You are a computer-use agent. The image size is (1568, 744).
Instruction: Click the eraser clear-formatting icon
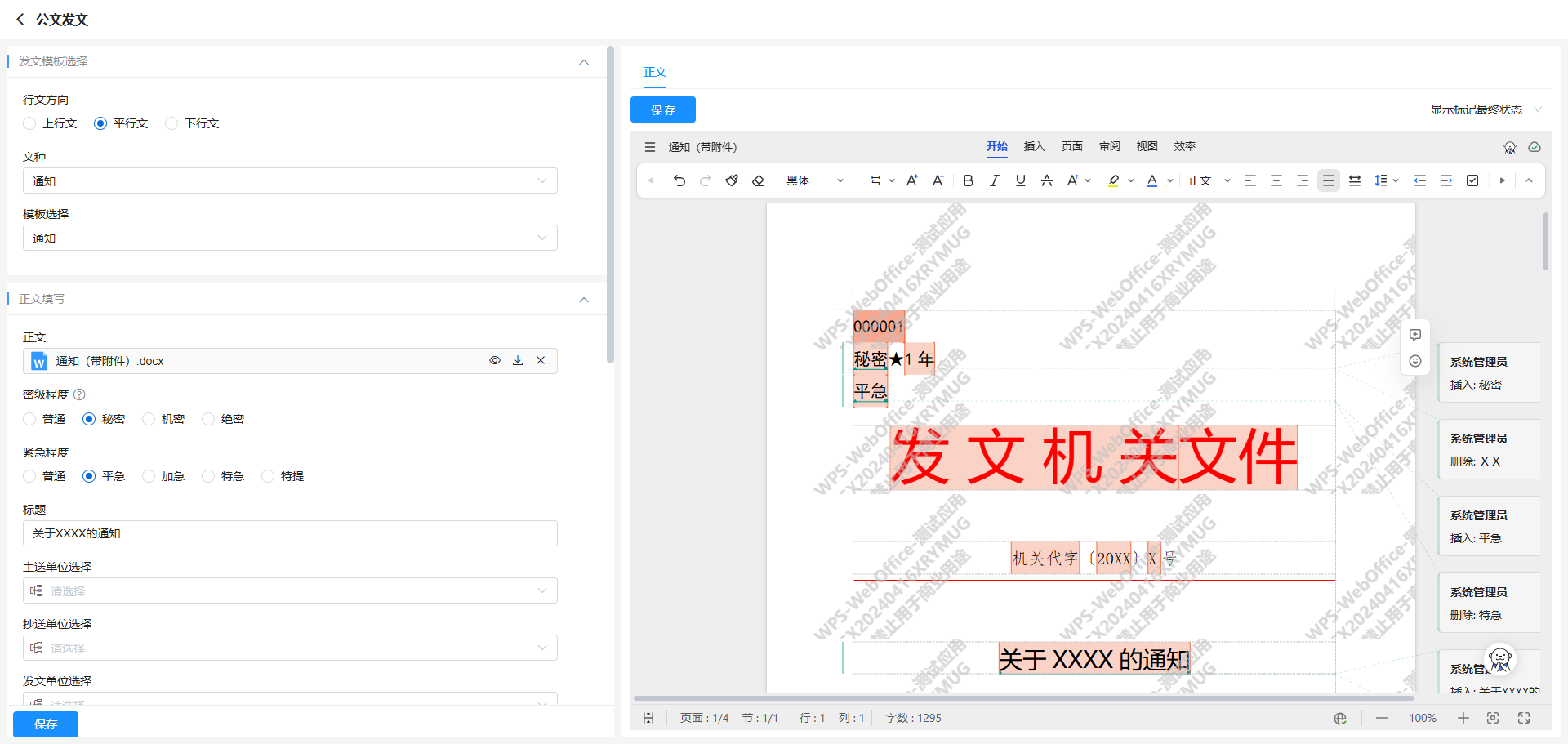[x=758, y=180]
